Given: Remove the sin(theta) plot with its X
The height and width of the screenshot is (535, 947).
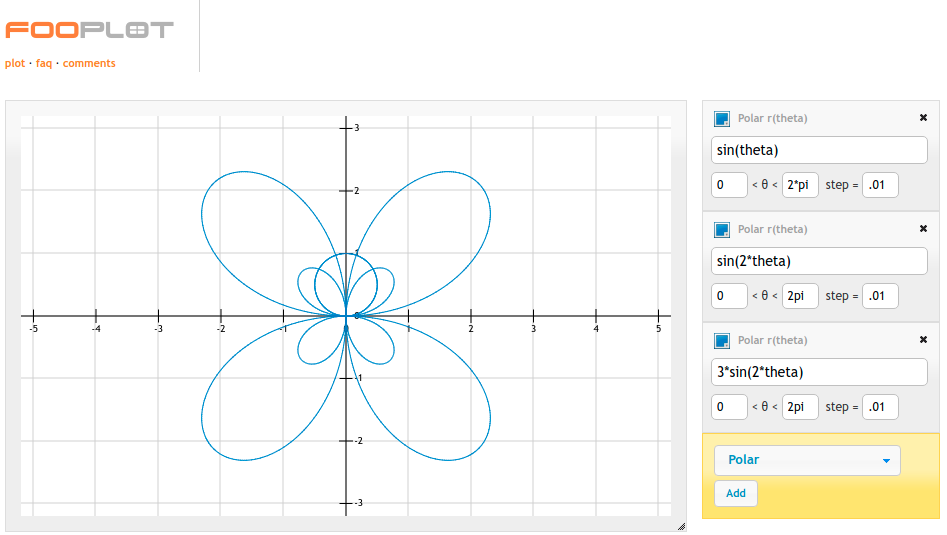Looking at the screenshot, I should tap(923, 118).
